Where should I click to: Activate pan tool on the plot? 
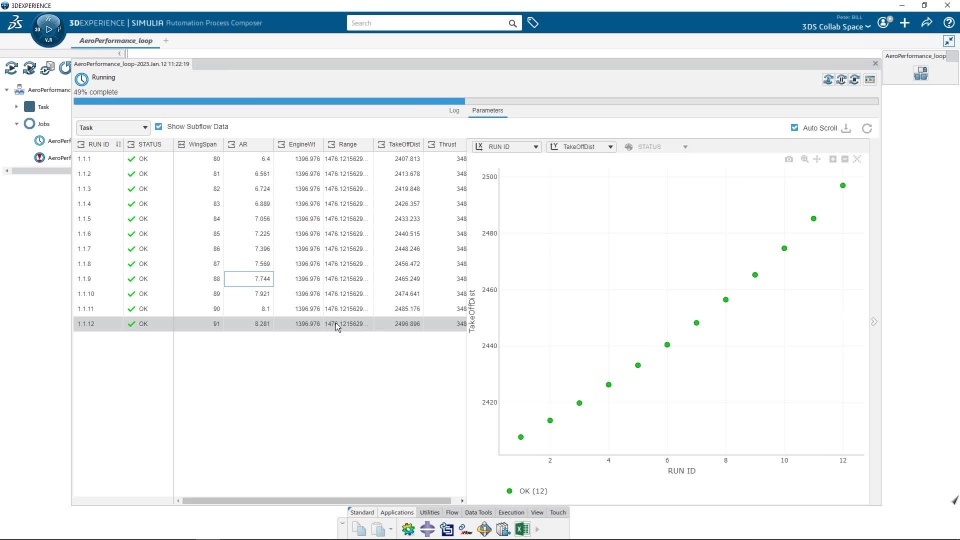[817, 159]
